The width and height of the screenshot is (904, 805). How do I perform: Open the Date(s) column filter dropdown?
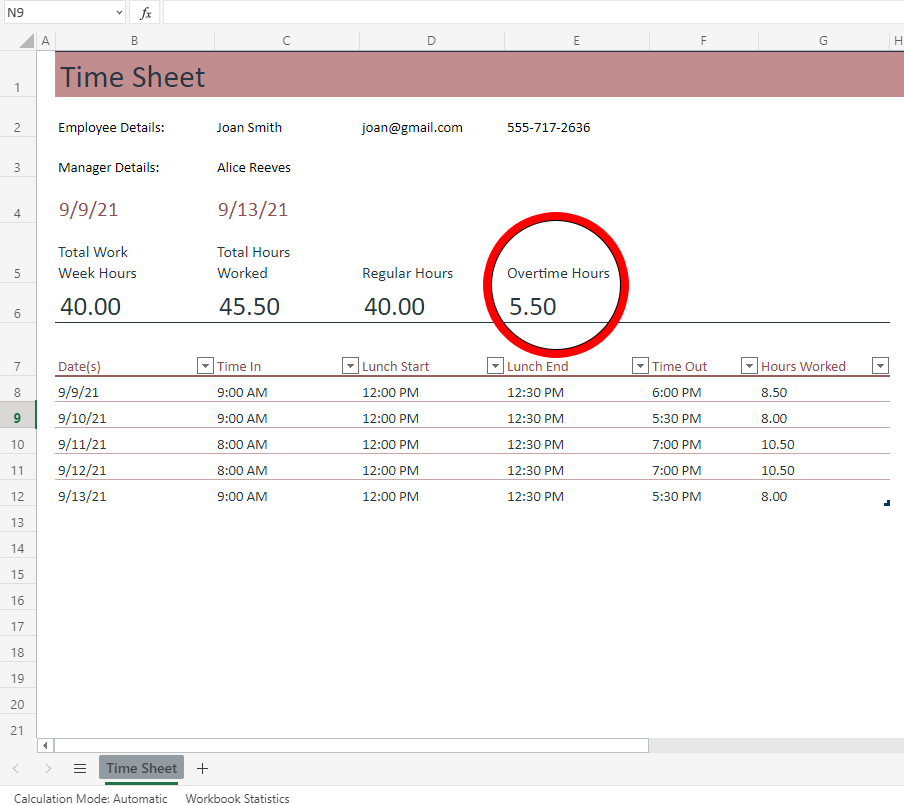205,366
